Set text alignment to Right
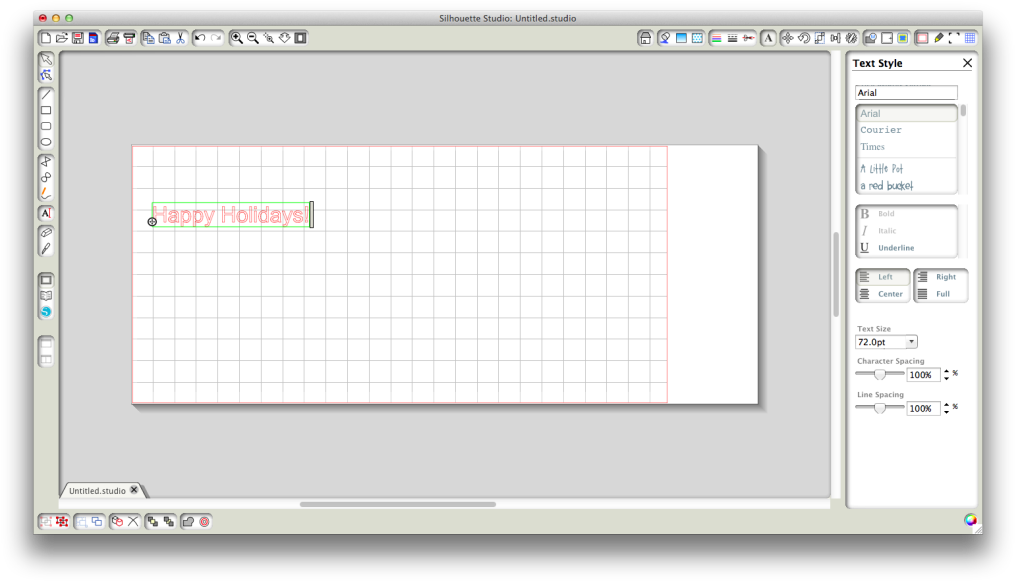Screen dimensions: 1015x581 tap(941, 277)
